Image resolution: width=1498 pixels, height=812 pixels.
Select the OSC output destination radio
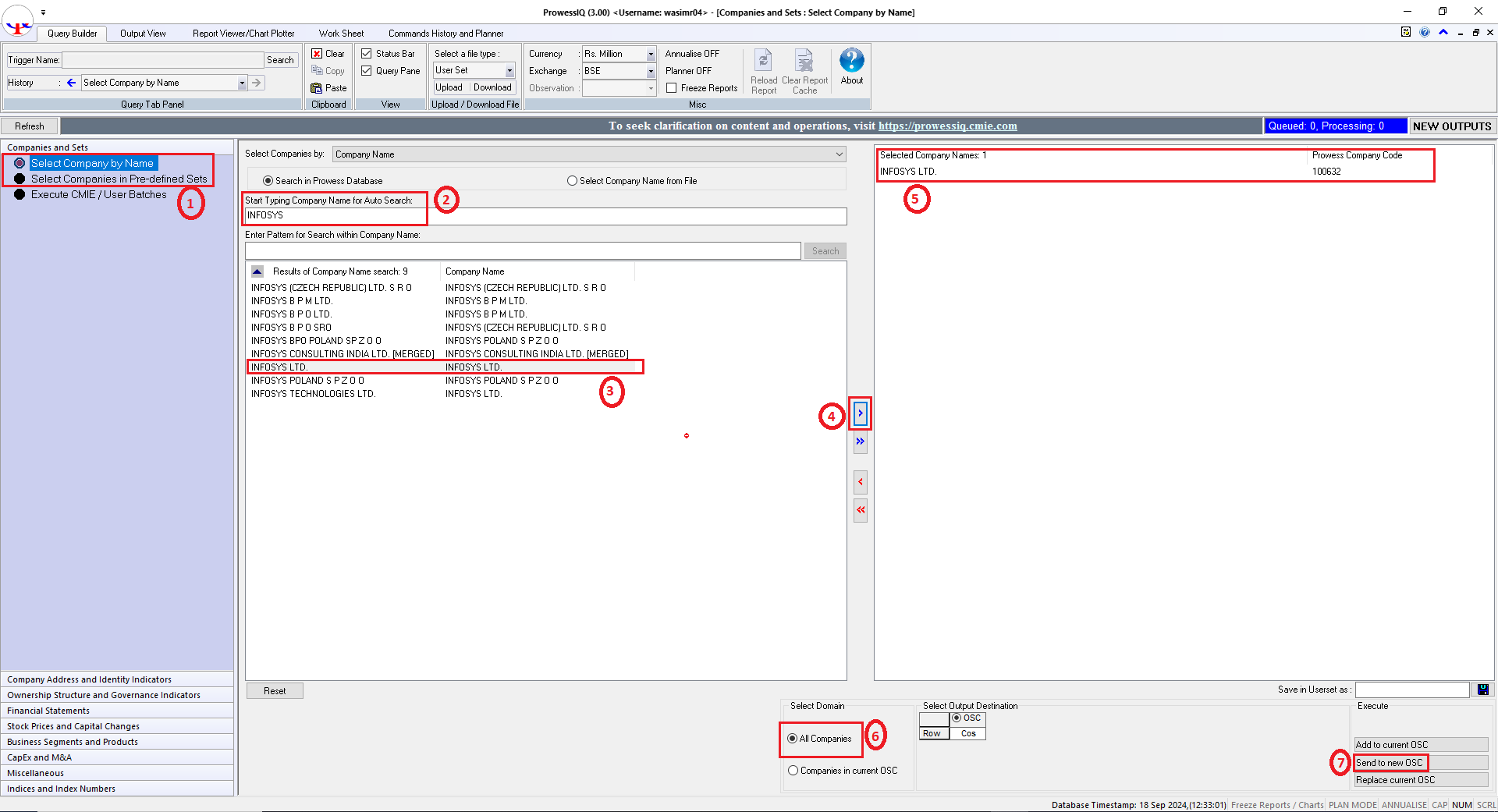pos(956,718)
